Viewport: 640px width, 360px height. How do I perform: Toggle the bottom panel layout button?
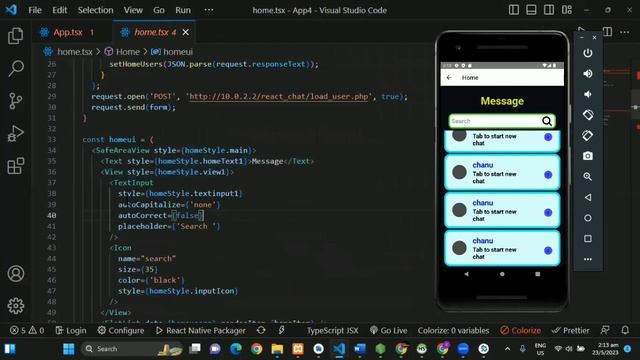click(x=531, y=10)
